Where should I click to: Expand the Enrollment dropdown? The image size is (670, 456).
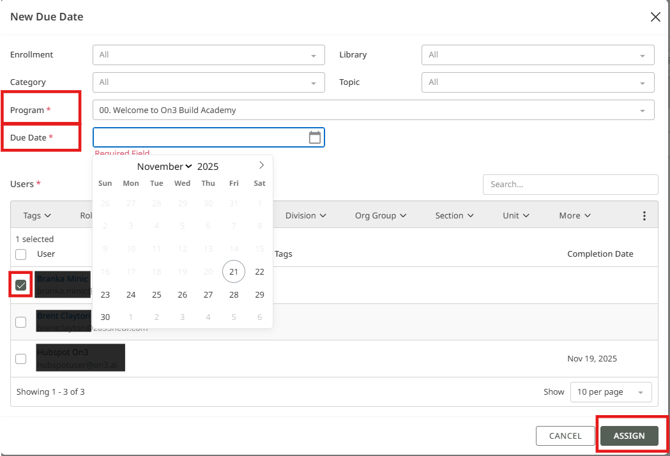[x=208, y=55]
